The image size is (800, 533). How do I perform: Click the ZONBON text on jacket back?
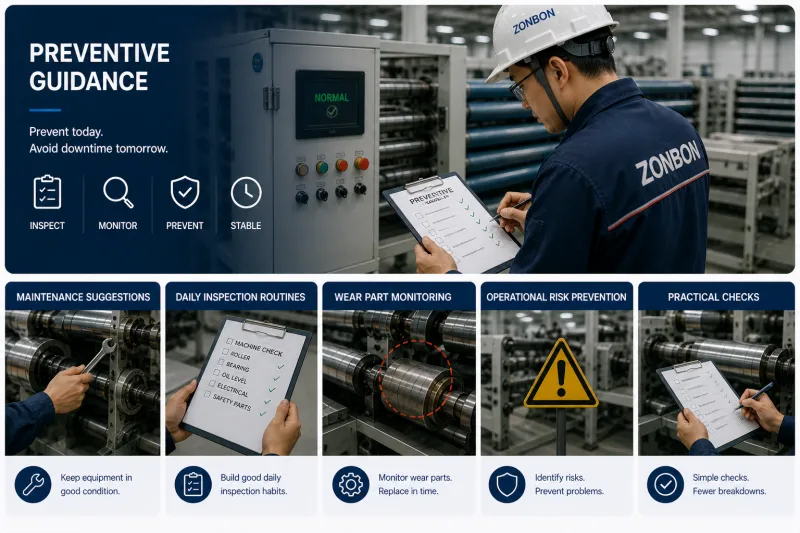pyautogui.click(x=668, y=163)
